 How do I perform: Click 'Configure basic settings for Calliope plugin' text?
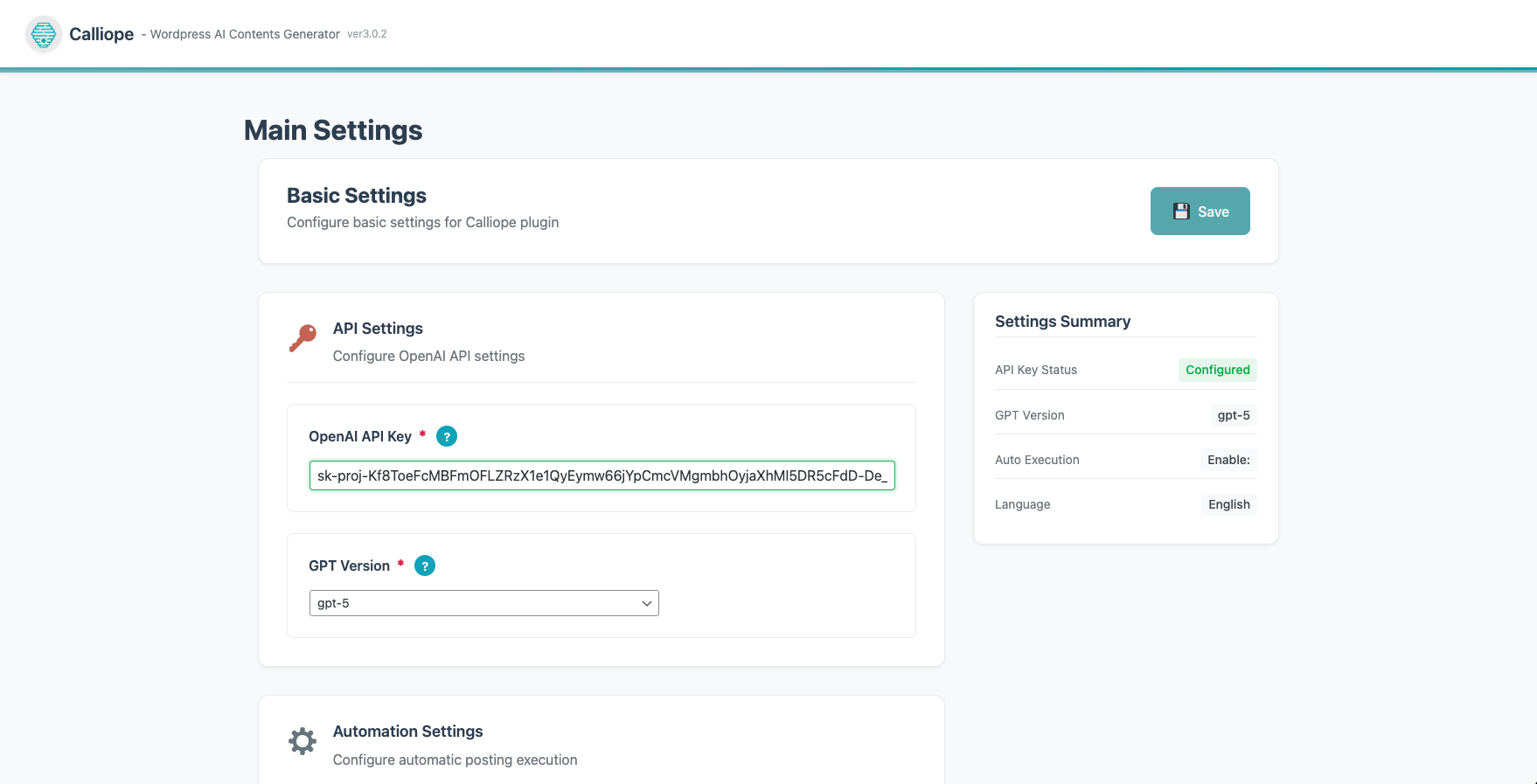click(423, 222)
